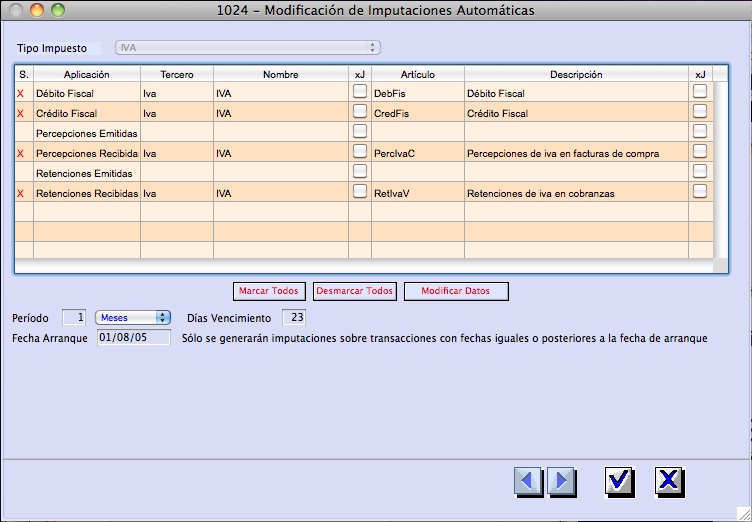This screenshot has width=752, height=522.
Task: Click the red X mark on Crédito Fiscal row
Action: pos(20,114)
